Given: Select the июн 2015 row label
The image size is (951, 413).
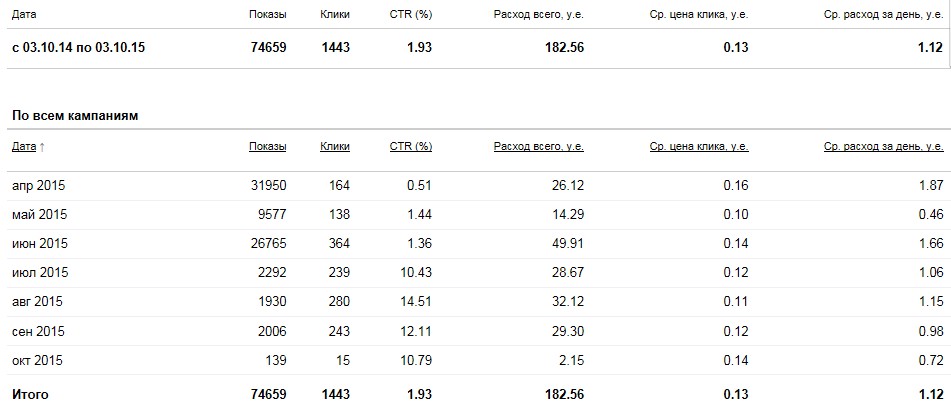Looking at the screenshot, I should point(39,243).
